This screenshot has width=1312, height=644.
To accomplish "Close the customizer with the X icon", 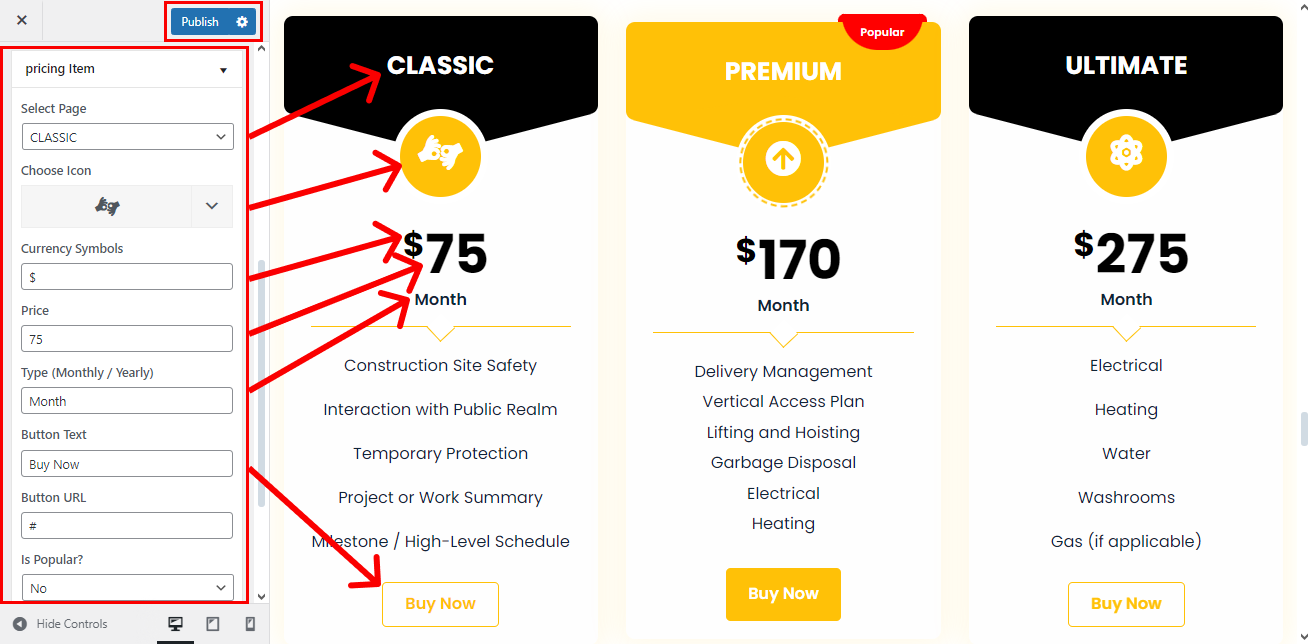I will [x=22, y=21].
